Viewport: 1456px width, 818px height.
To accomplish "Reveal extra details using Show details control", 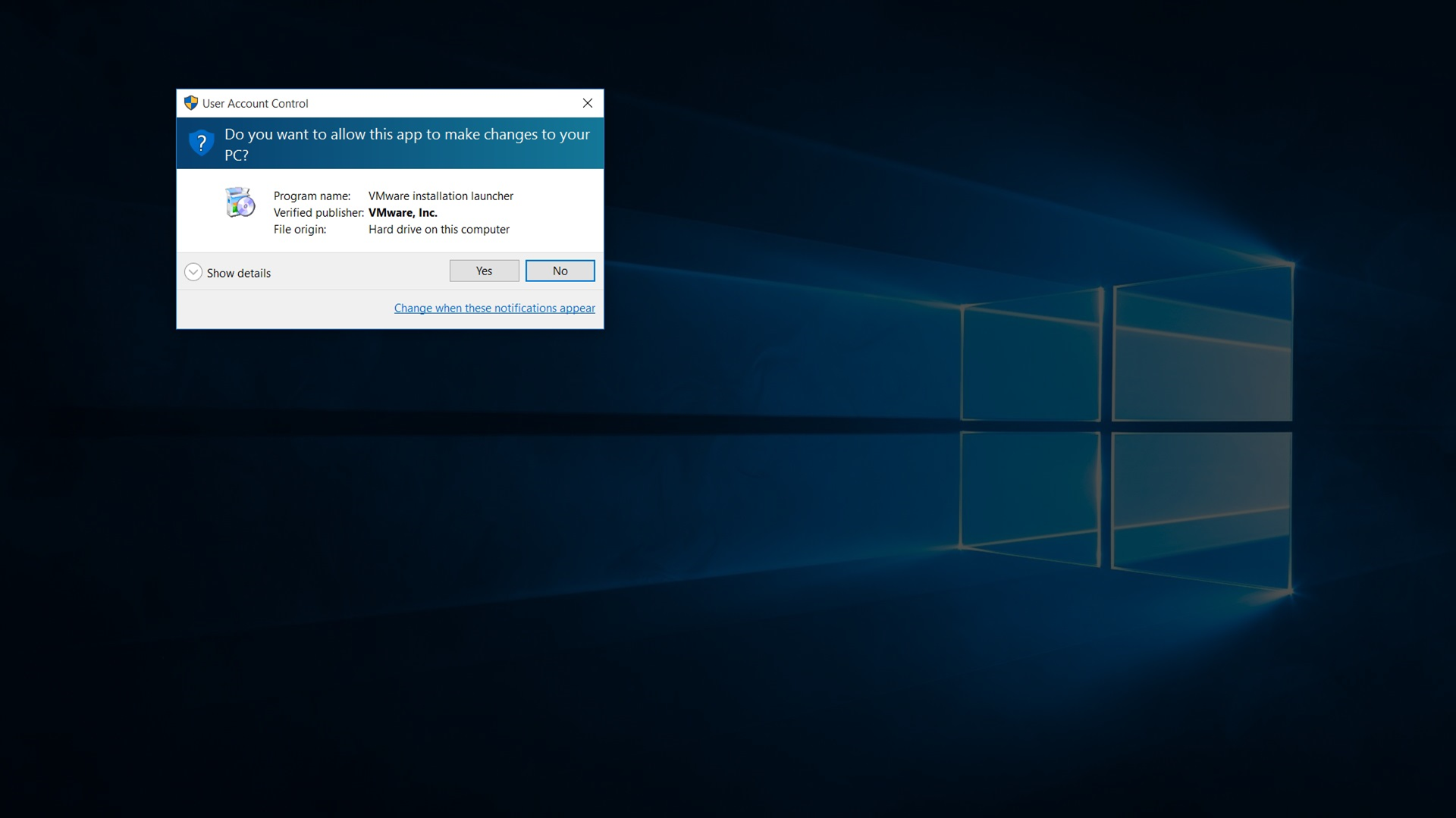I will click(227, 272).
